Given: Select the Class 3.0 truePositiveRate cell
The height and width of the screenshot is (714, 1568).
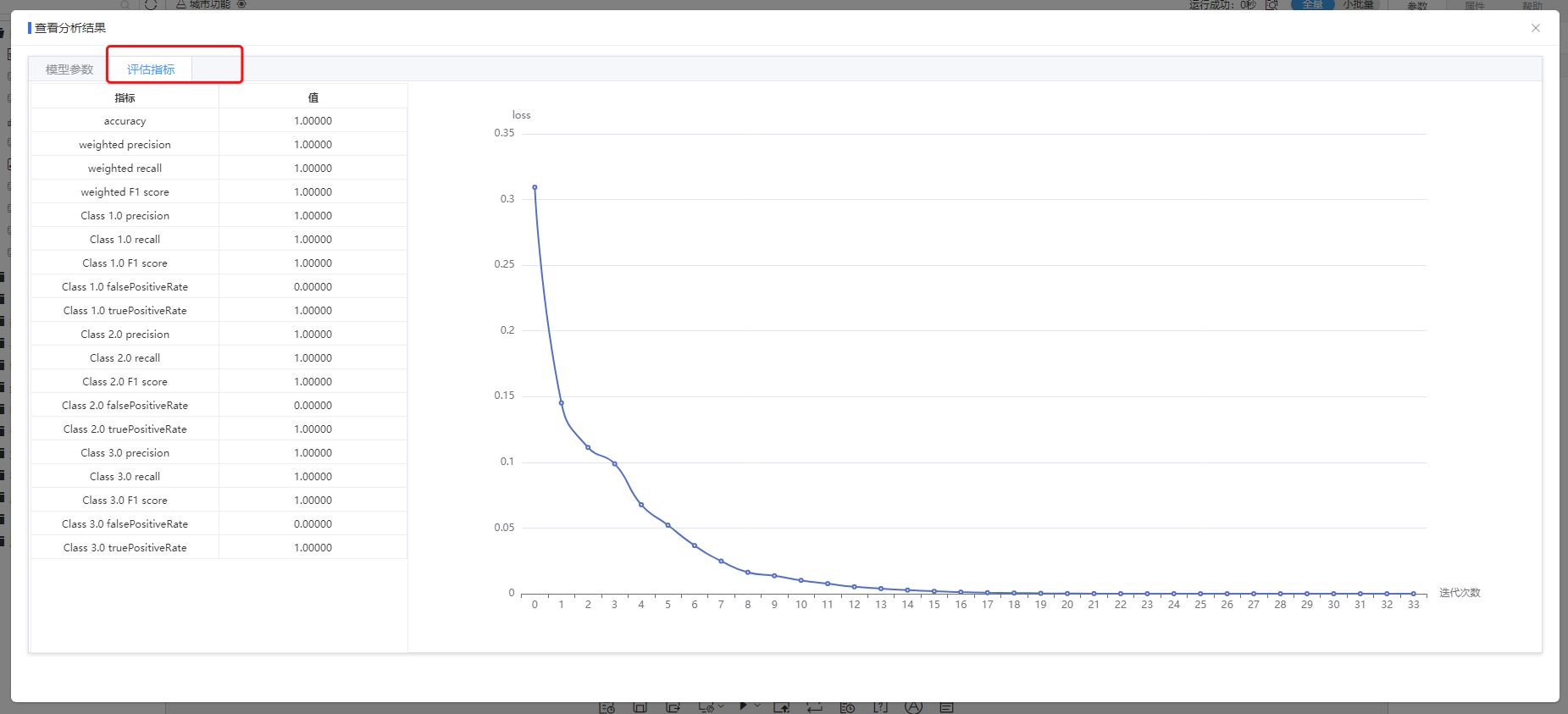Looking at the screenshot, I should click(x=125, y=548).
